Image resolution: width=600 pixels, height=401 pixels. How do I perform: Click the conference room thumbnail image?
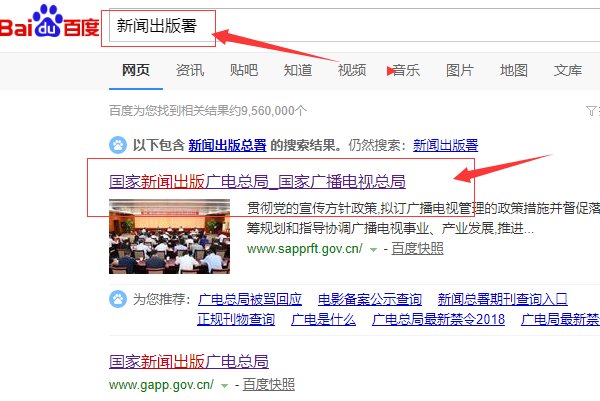[170, 236]
